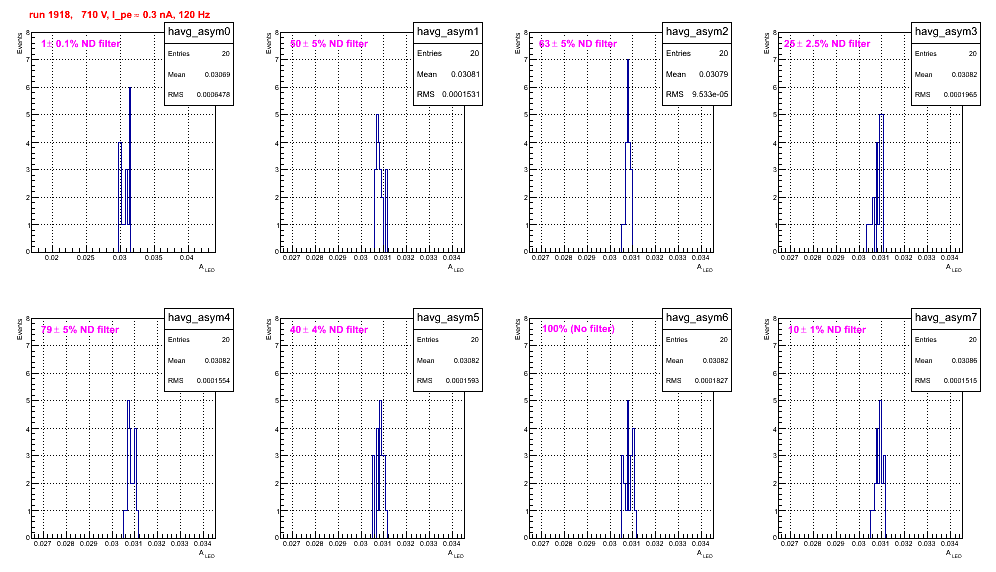Click the Mean value in havg_asym5 box
The height and width of the screenshot is (572, 996).
[466, 360]
